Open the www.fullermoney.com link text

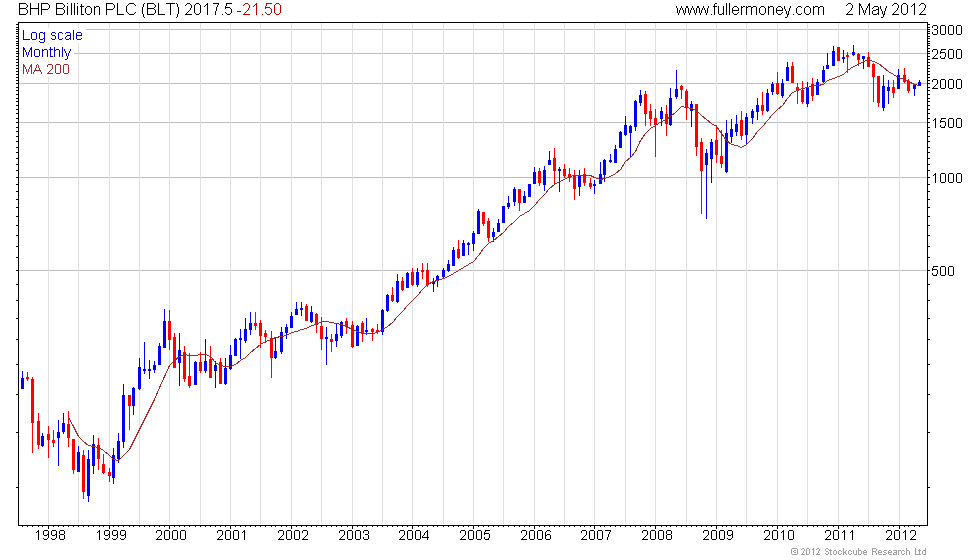(x=750, y=9)
